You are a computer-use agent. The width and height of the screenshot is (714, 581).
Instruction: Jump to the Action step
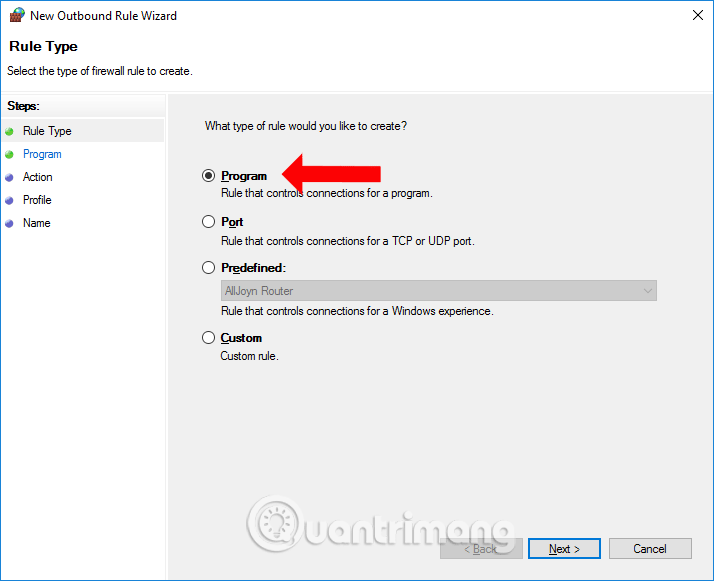[38, 177]
